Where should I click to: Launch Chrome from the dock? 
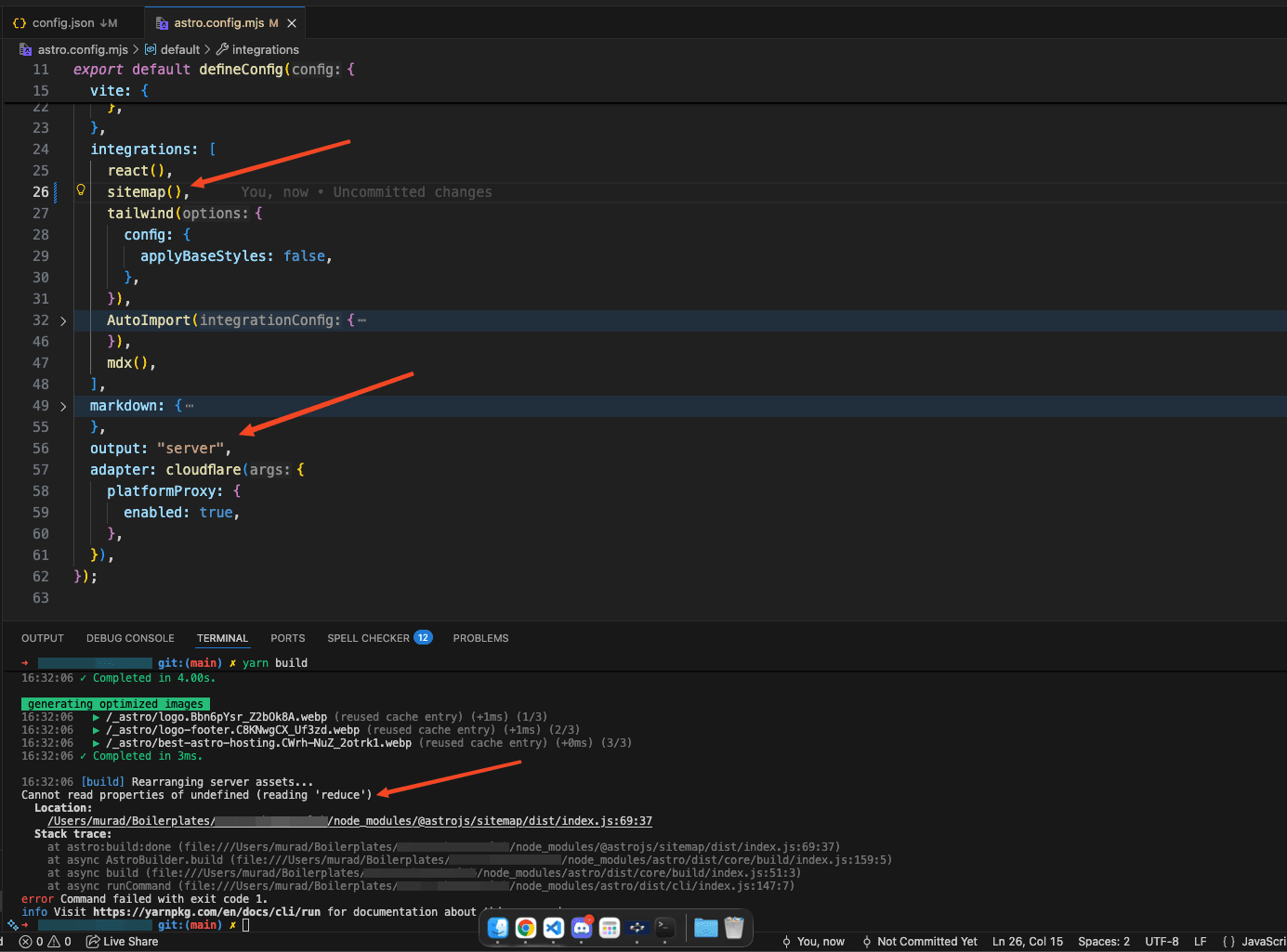pos(525,927)
